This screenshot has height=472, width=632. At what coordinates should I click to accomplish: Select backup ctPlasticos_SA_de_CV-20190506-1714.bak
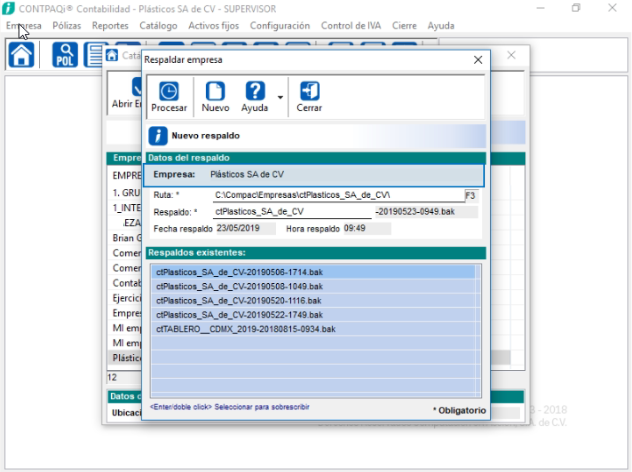(313, 272)
